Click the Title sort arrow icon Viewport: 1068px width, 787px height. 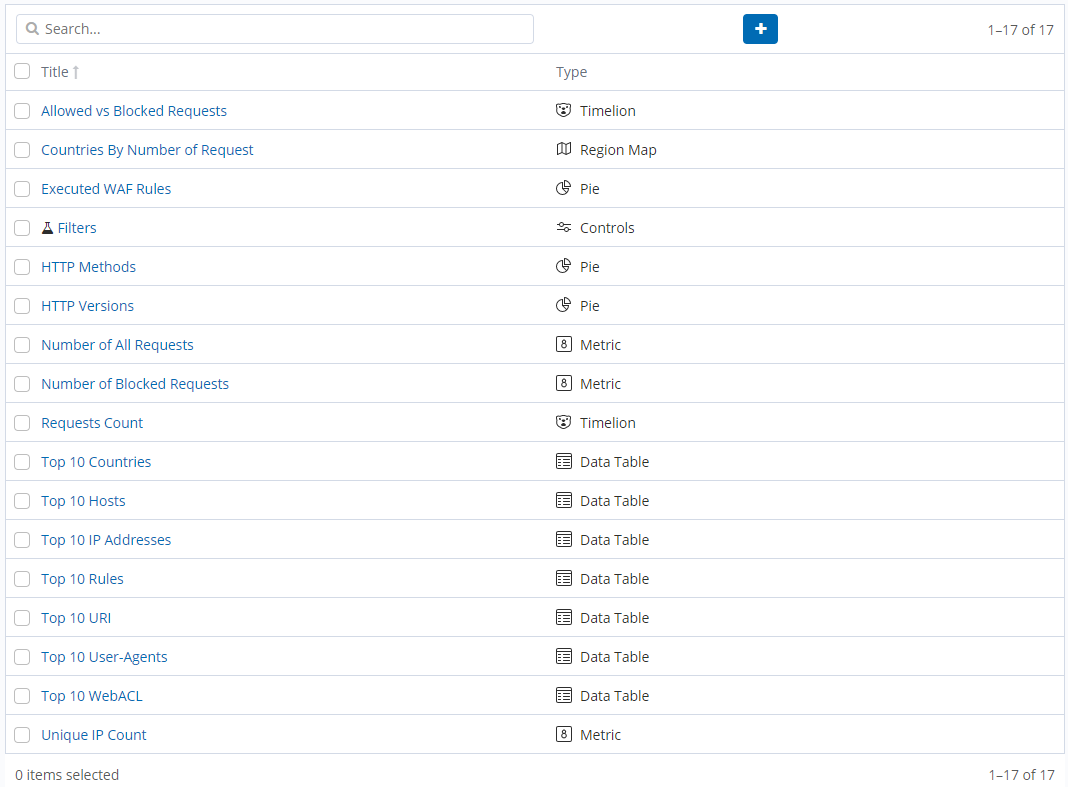(x=76, y=72)
